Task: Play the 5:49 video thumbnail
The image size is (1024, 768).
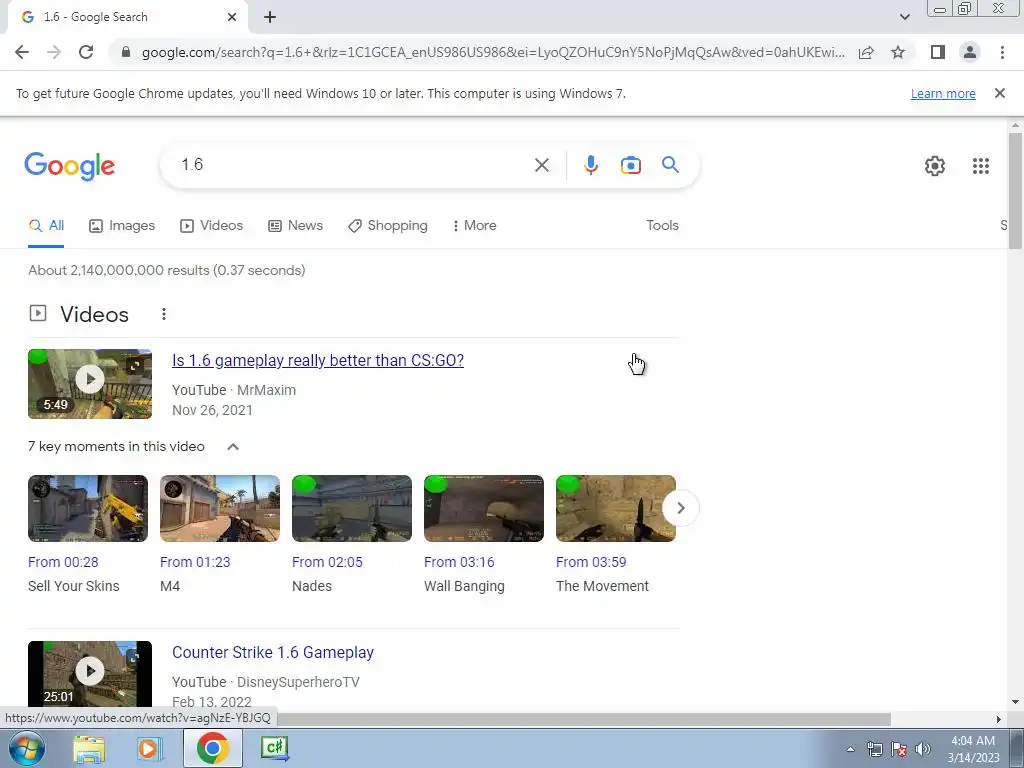Action: 89,383
